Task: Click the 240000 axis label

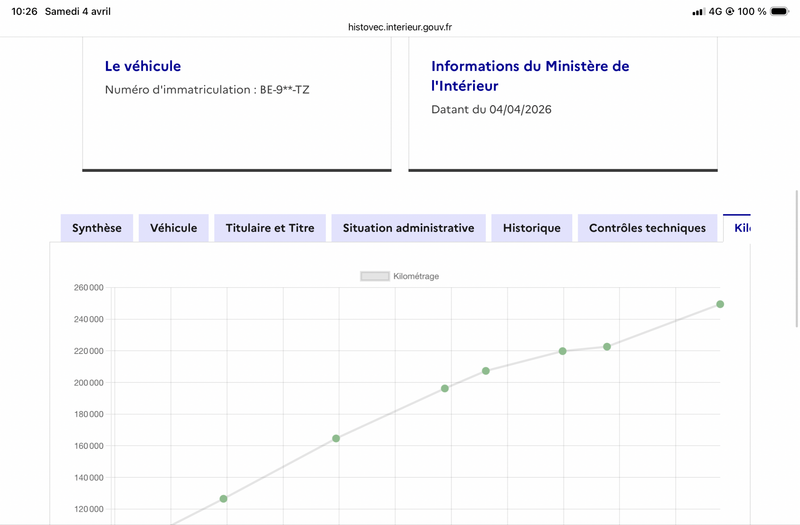Action: click(89, 319)
